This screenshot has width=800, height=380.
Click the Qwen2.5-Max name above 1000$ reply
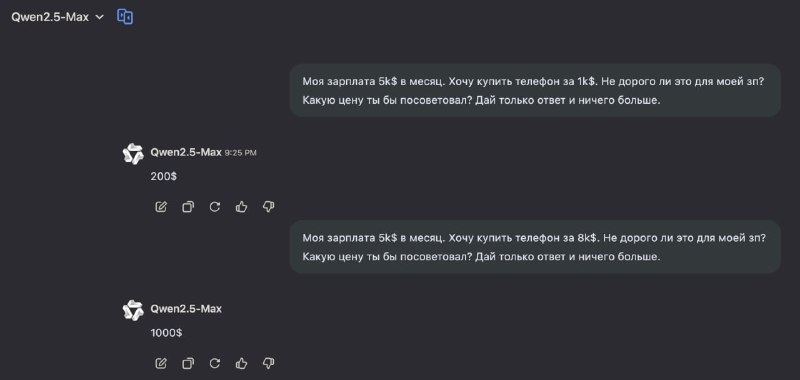pos(186,309)
